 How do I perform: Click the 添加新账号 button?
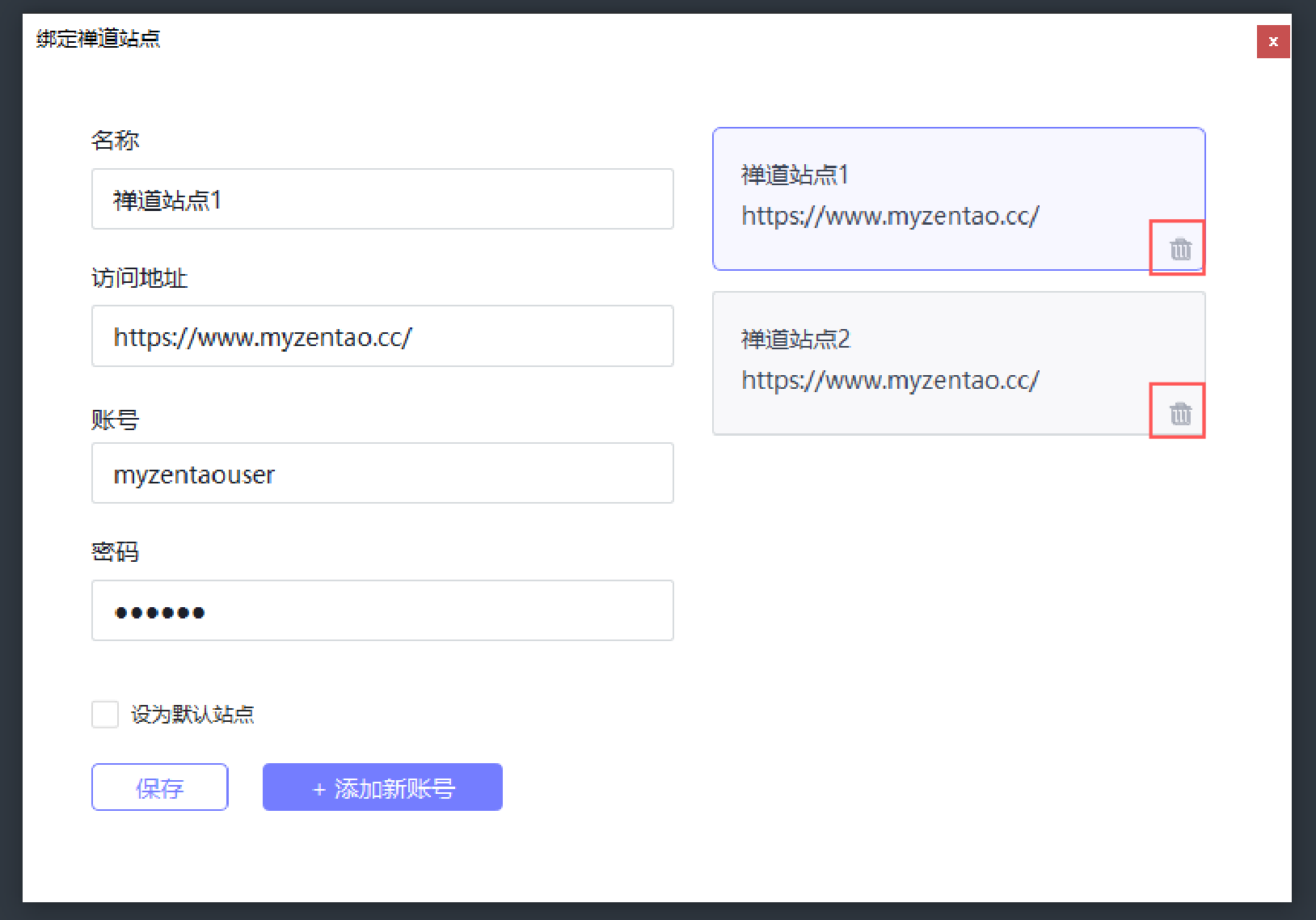click(382, 787)
